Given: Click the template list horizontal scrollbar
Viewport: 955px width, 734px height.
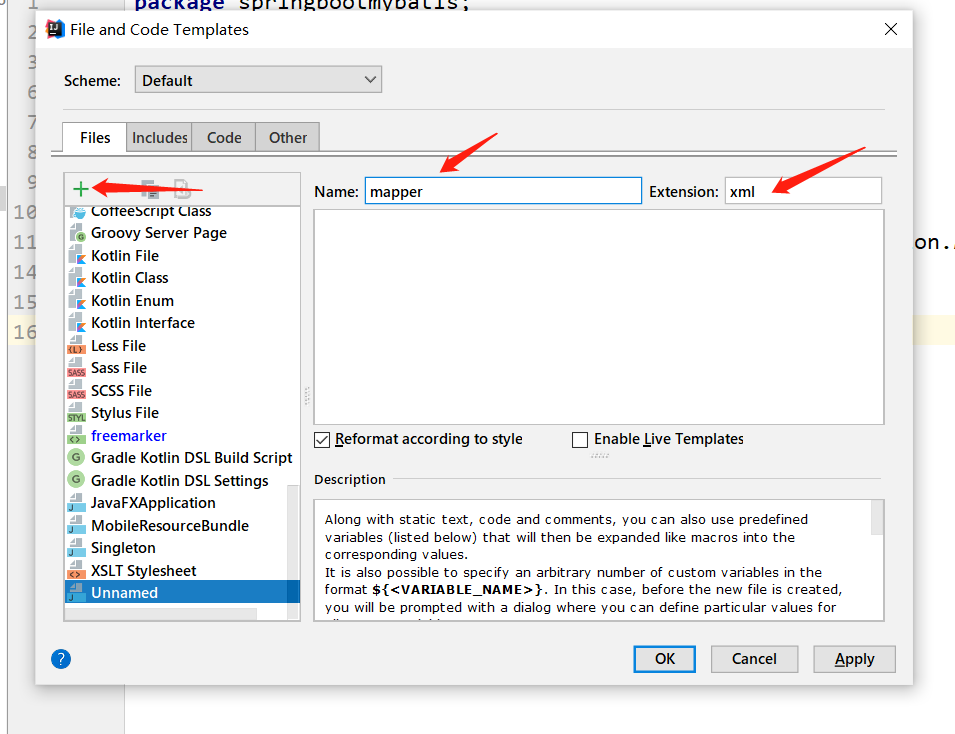Looking at the screenshot, I should click(x=161, y=613).
